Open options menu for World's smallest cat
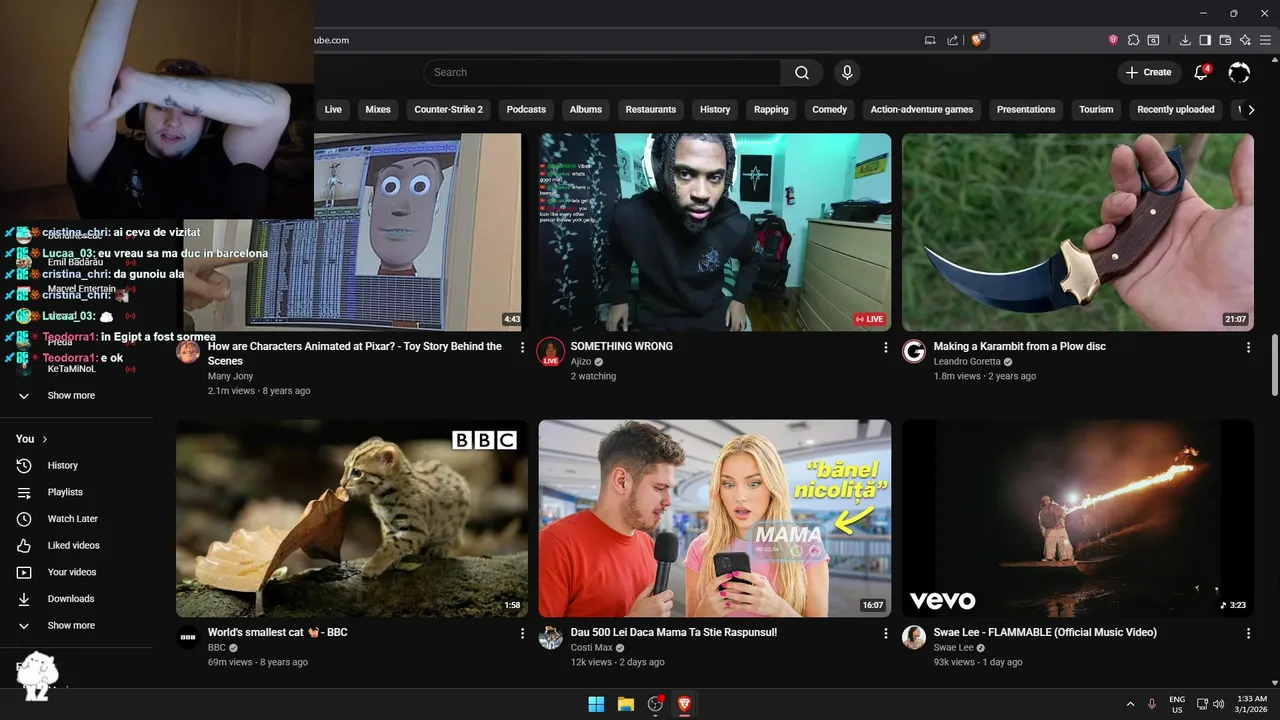Viewport: 1280px width, 720px height. (x=522, y=633)
